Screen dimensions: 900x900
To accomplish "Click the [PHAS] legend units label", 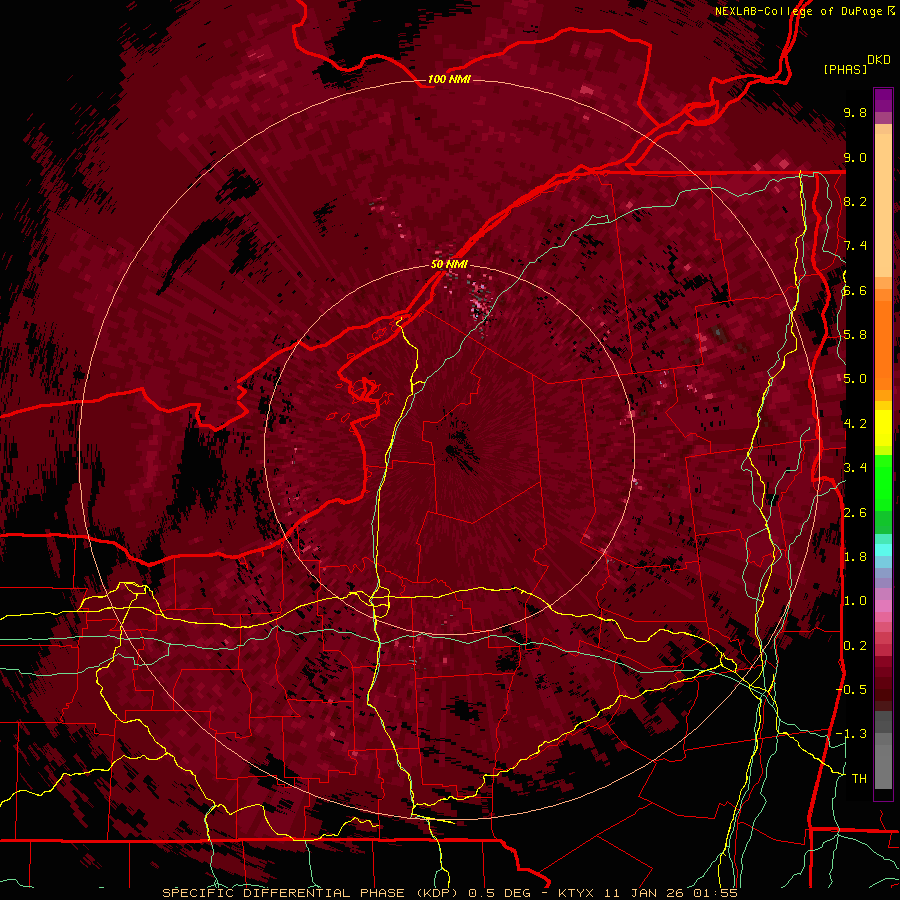I will [x=845, y=69].
